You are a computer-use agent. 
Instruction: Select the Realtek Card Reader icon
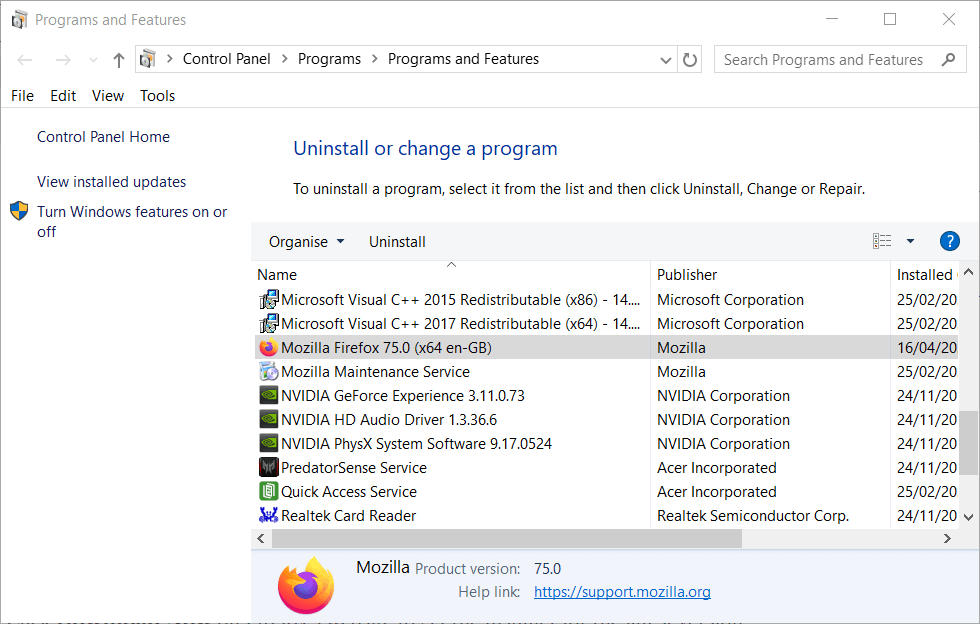click(269, 515)
